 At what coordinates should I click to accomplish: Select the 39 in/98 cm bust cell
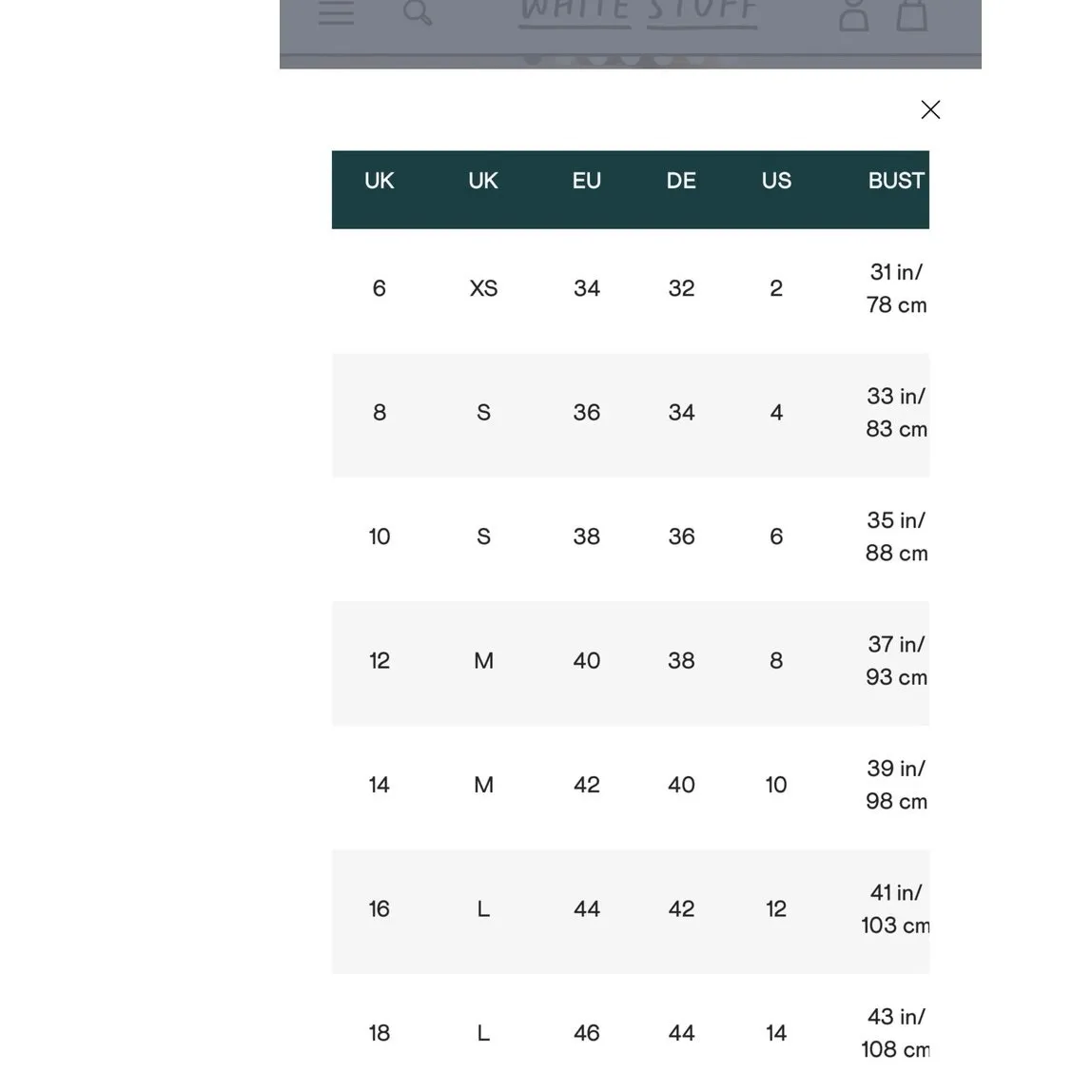pyautogui.click(x=895, y=785)
